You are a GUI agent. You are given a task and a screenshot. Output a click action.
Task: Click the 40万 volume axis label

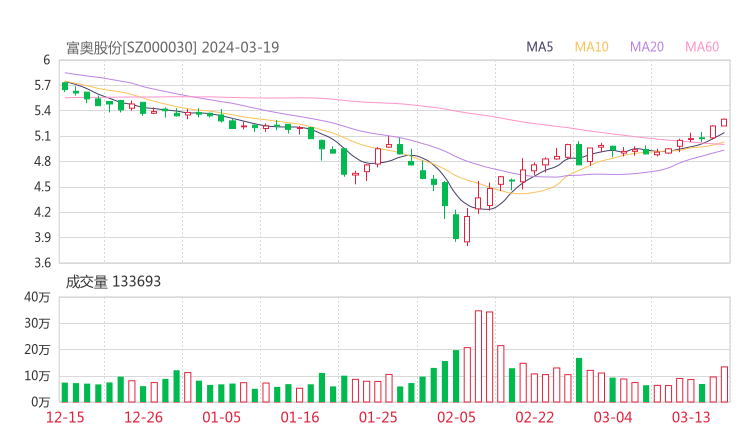(37, 297)
